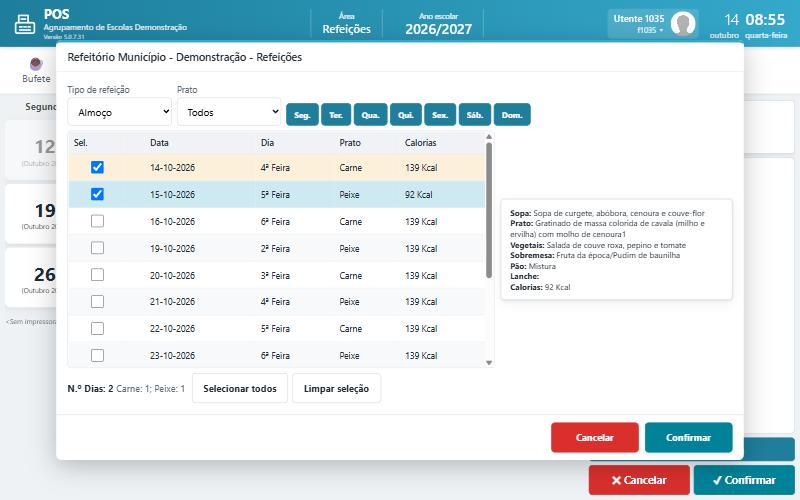Click the list scroll up arrow
This screenshot has width=800, height=500.
[489, 137]
